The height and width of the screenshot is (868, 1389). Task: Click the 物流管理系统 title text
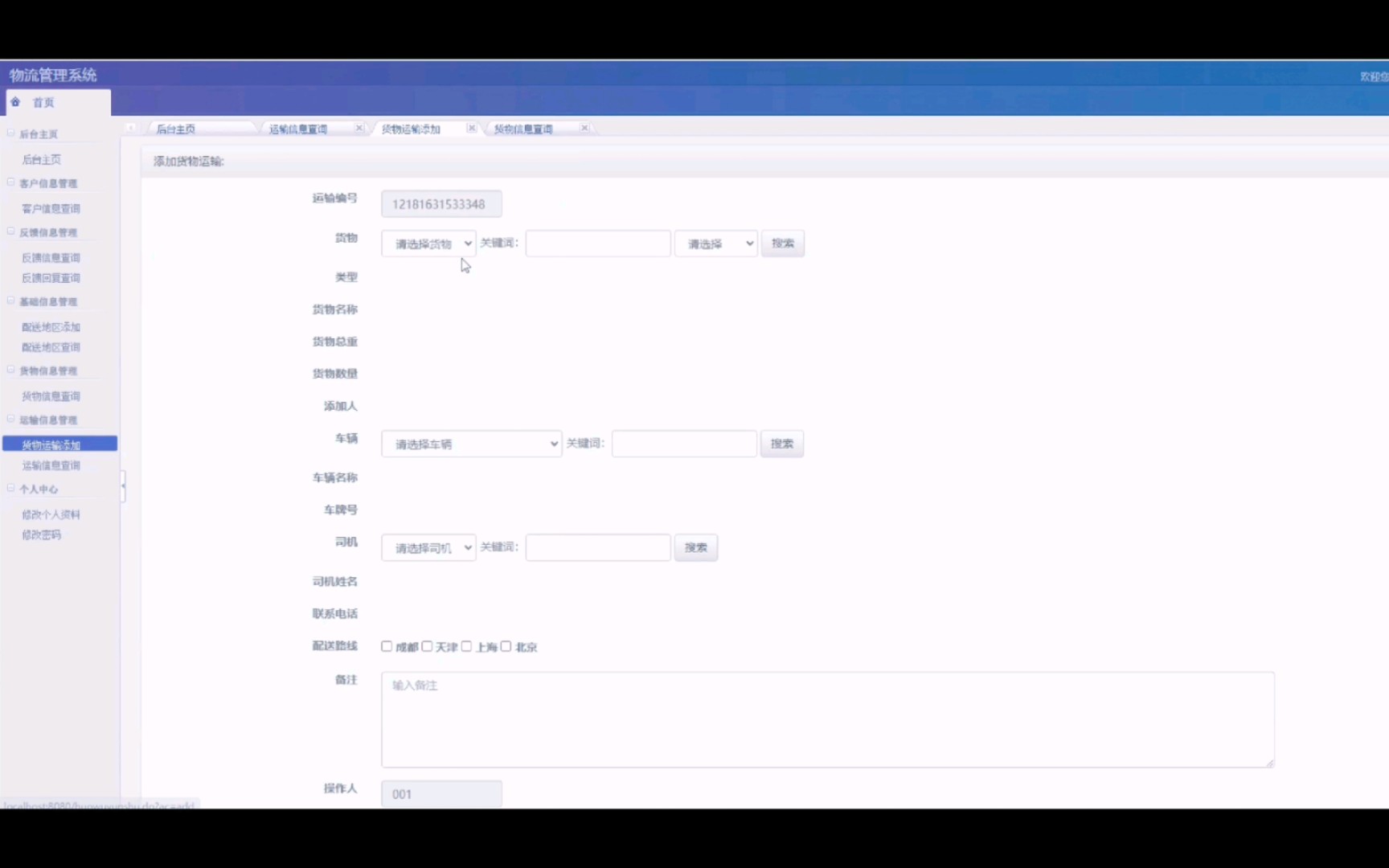(x=53, y=75)
